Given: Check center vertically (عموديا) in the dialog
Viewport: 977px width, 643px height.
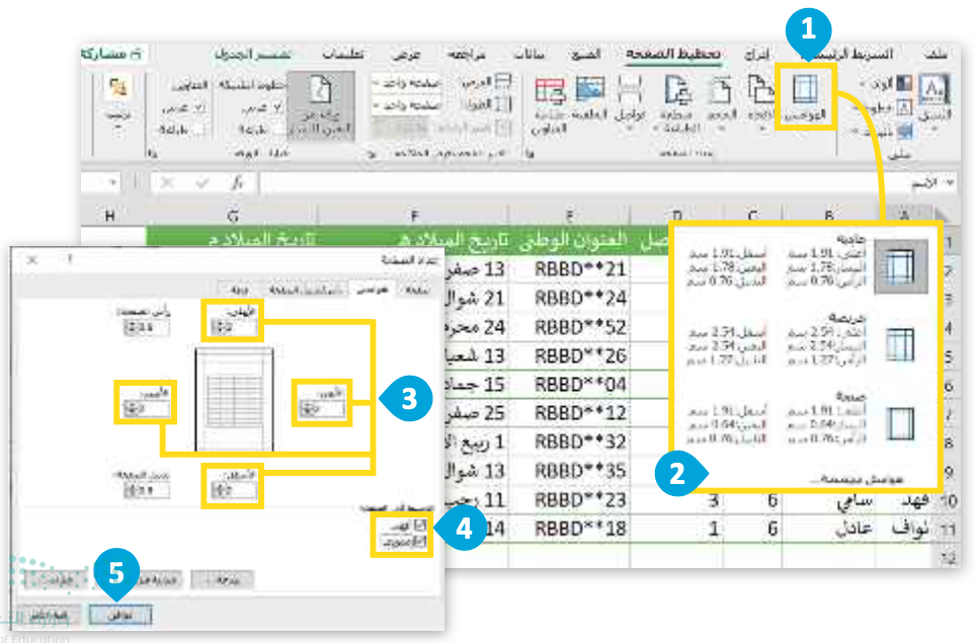Looking at the screenshot, I should point(420,541).
